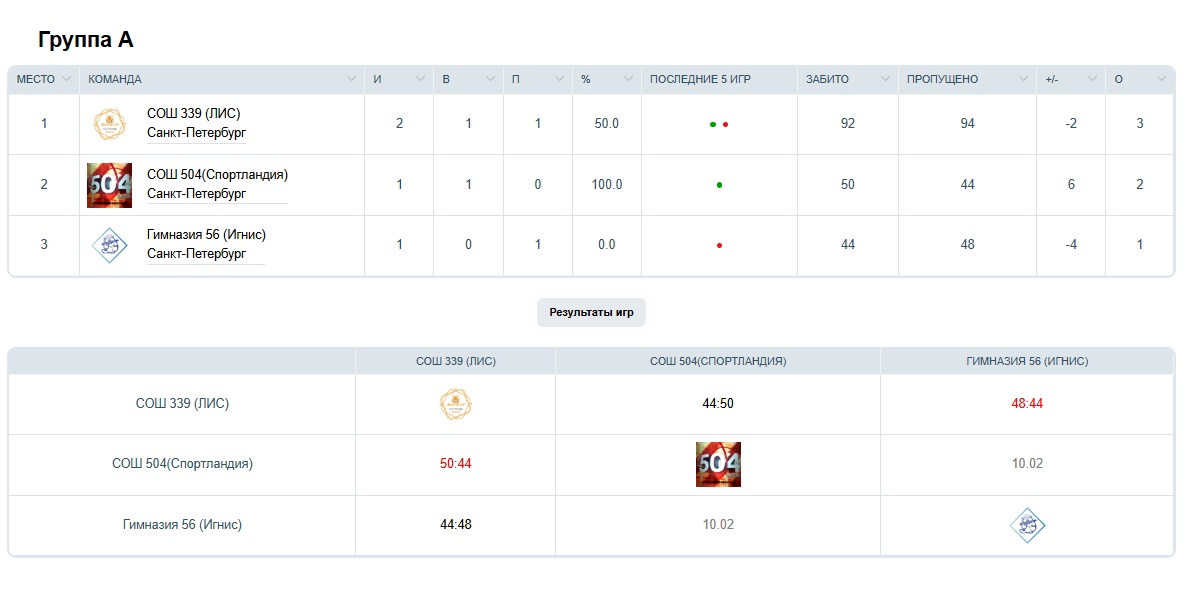The height and width of the screenshot is (592, 1192).
Task: Click the +/- column header
Action: click(1052, 79)
